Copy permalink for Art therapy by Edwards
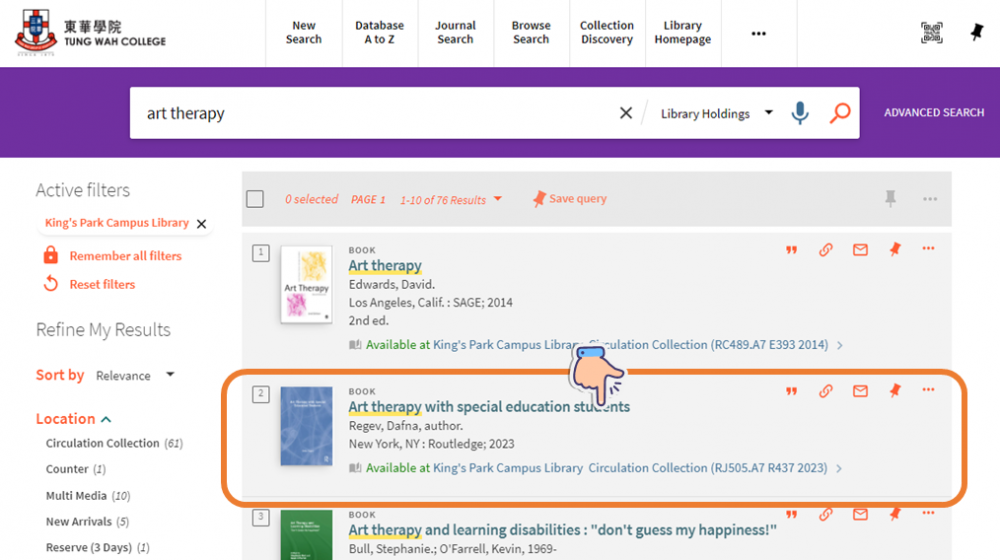The height and width of the screenshot is (560, 1000). [826, 250]
